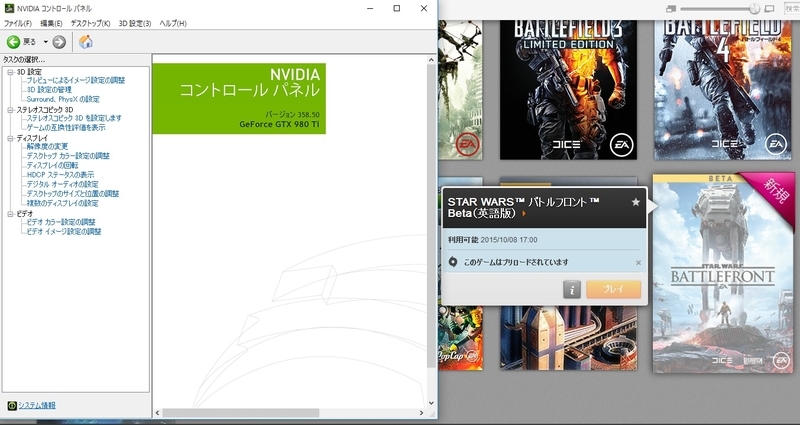
Task: Select the PopCap game cover in Origin
Action: click(460, 338)
